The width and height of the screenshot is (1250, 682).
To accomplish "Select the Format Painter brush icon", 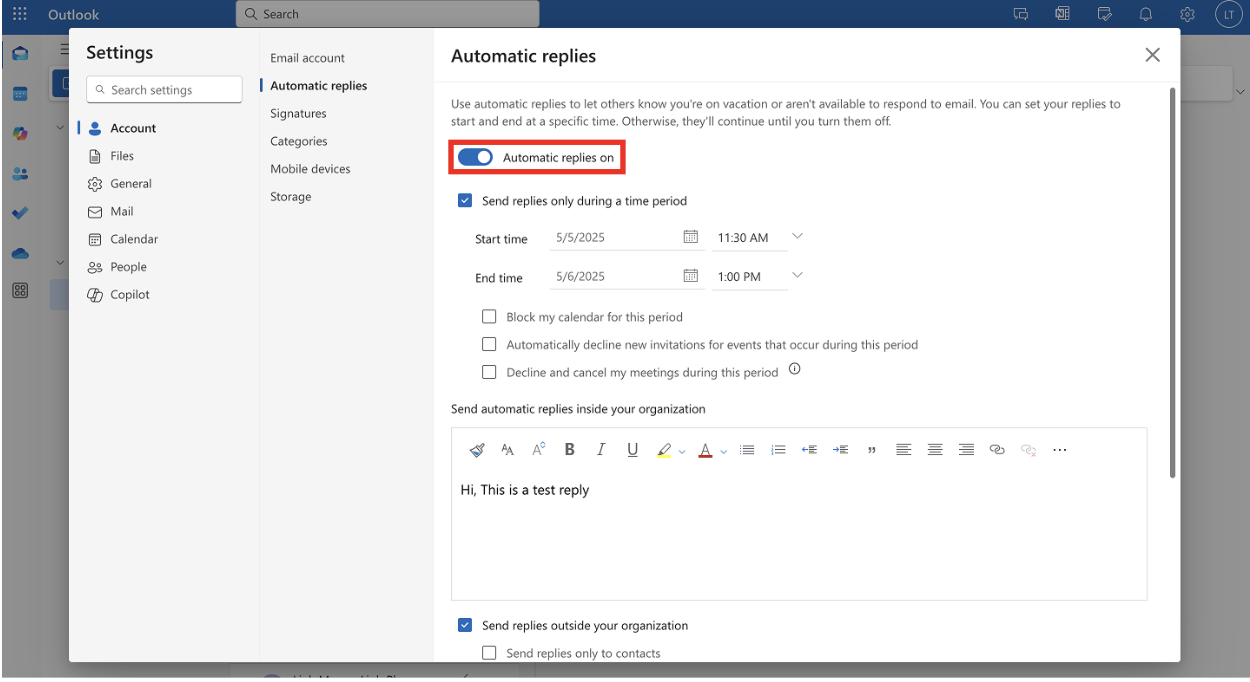I will (477, 450).
